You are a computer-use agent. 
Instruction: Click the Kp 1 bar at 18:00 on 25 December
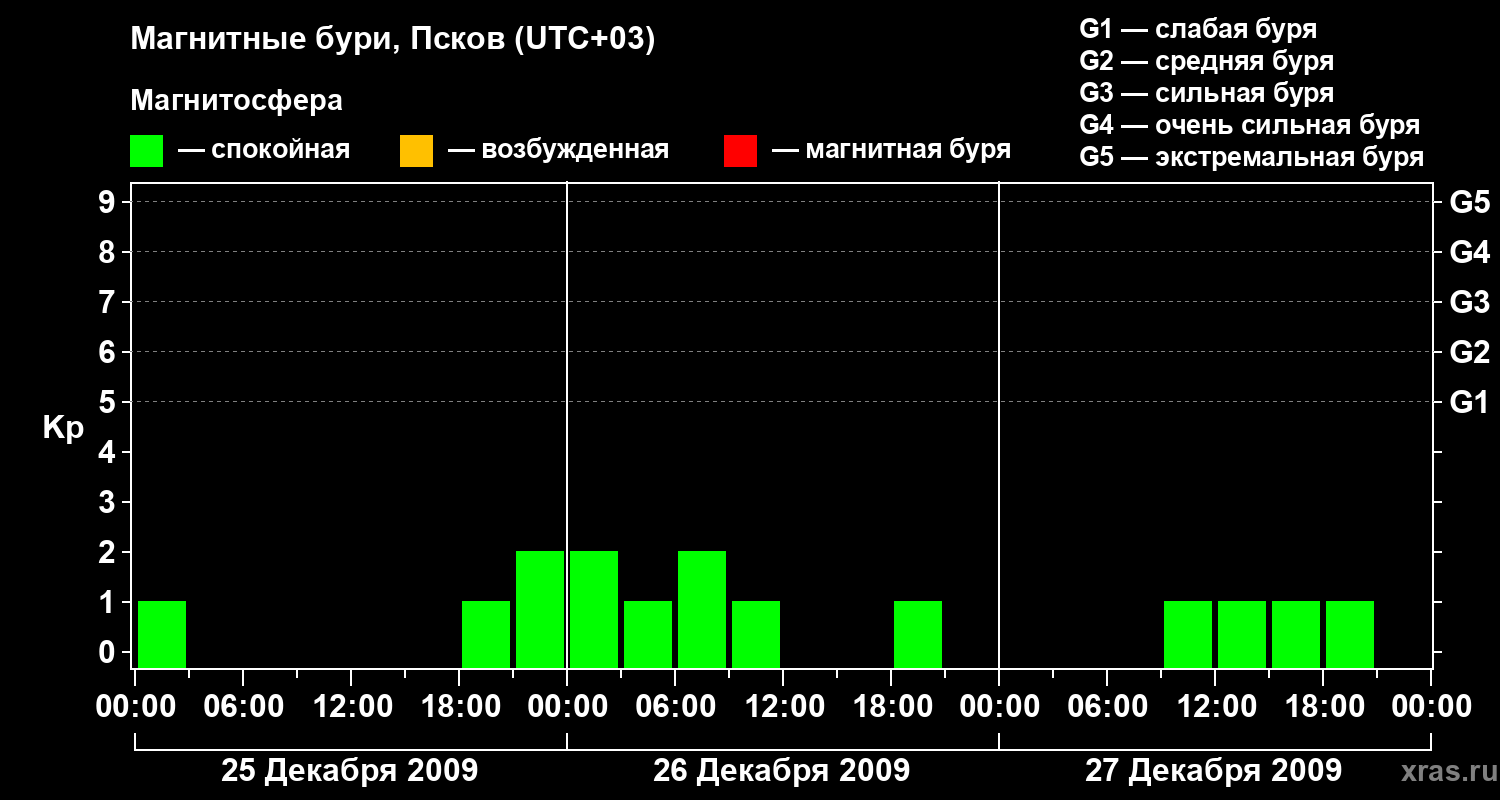point(486,635)
